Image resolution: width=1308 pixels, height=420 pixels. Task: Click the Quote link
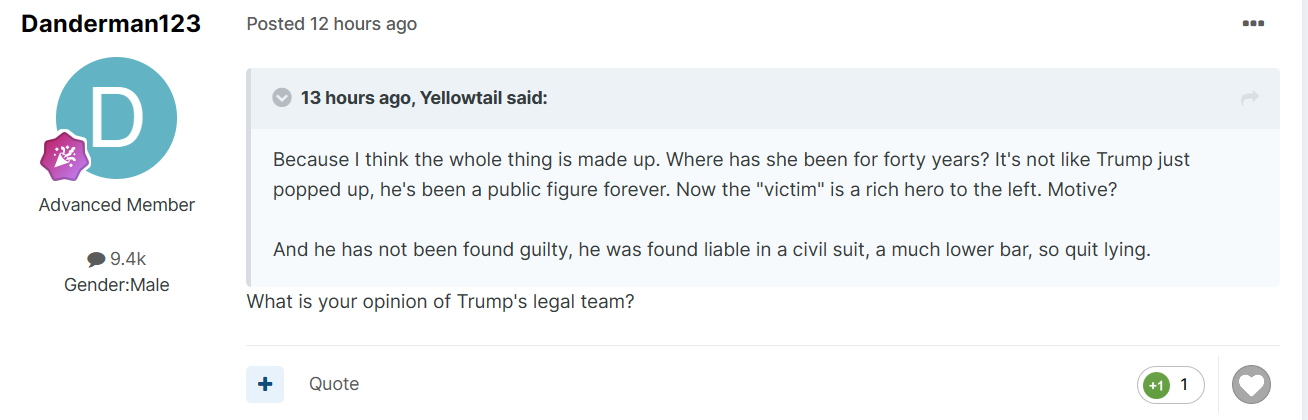(x=334, y=384)
